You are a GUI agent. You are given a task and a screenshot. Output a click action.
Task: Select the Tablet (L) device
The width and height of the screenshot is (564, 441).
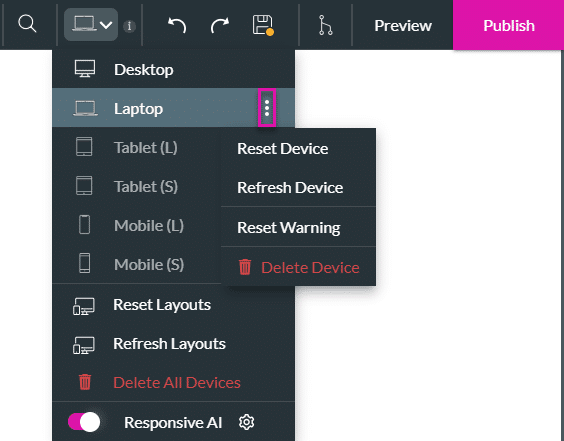pos(137,147)
